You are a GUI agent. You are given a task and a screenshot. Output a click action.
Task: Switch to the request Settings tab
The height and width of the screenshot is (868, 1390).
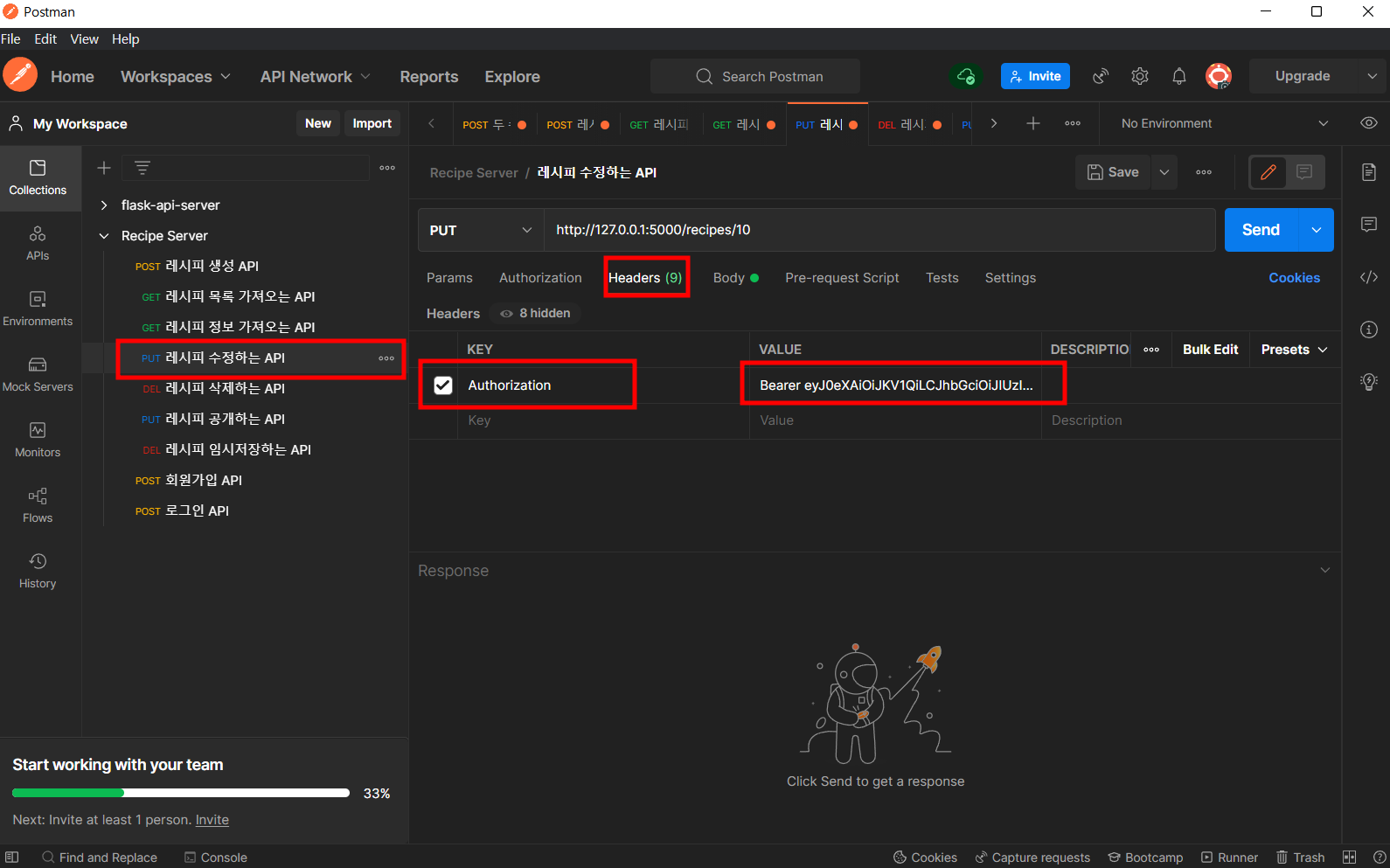1011,278
